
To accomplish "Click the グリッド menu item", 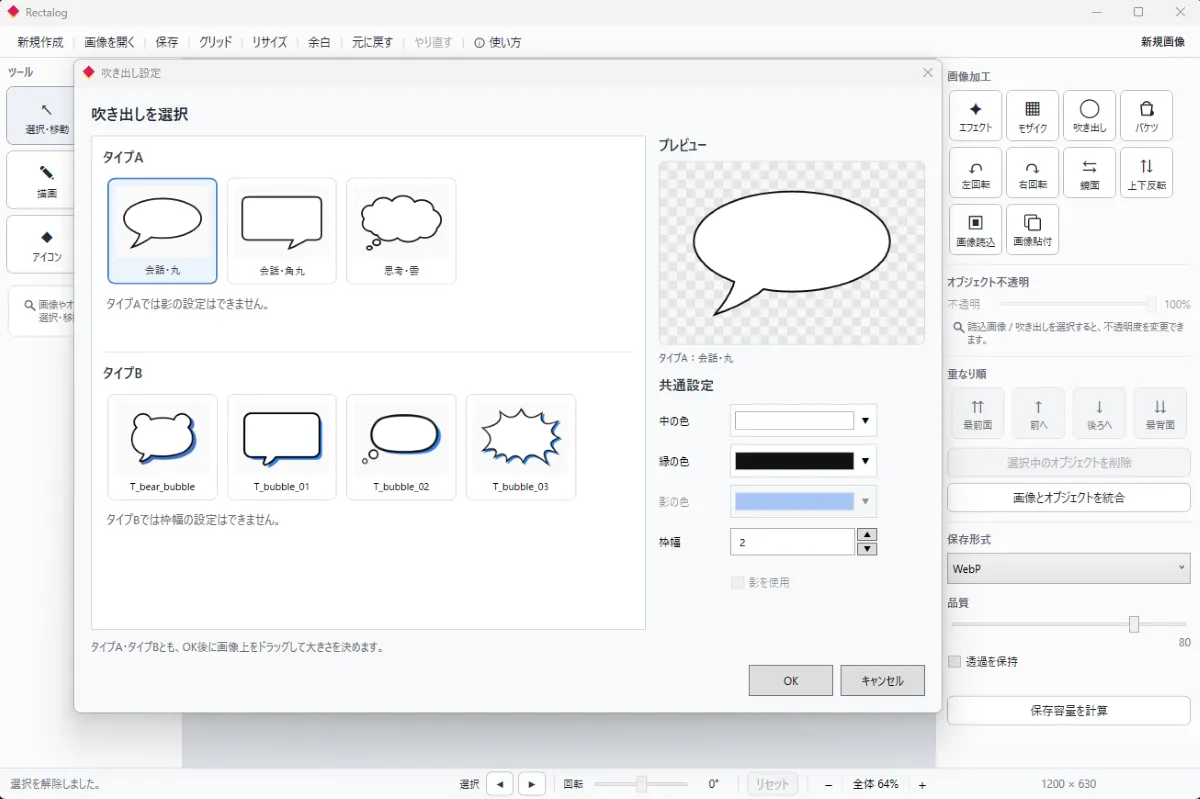I will point(215,42).
